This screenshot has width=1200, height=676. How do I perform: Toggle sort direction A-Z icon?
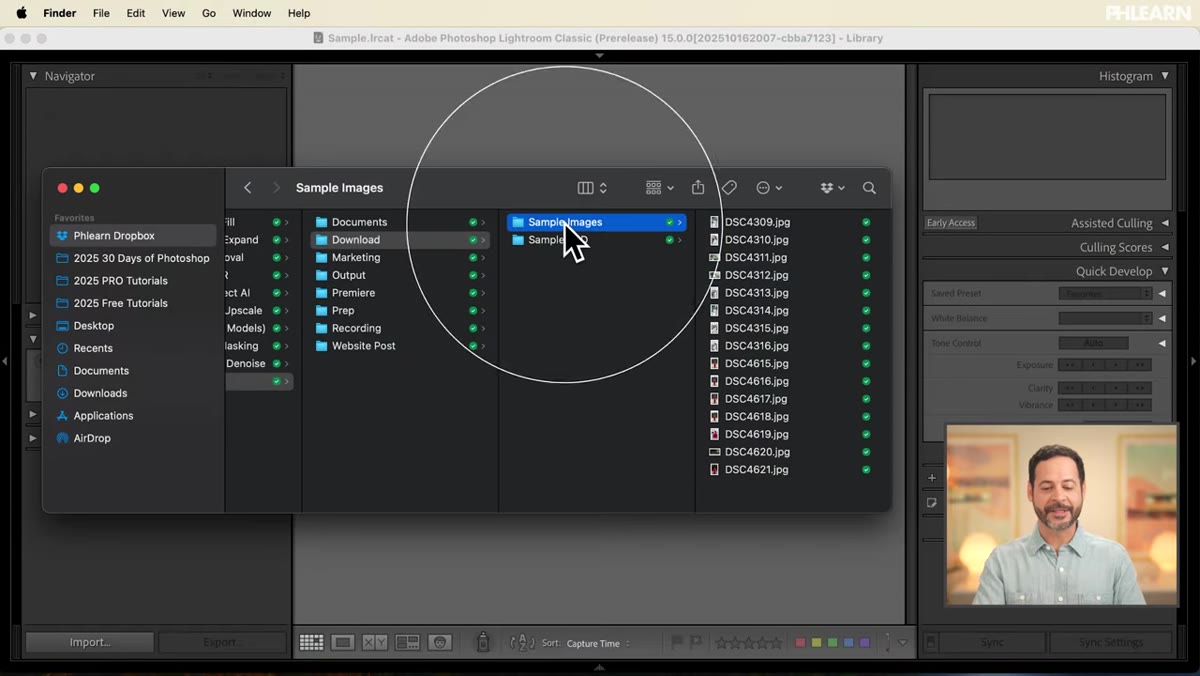[x=522, y=642]
